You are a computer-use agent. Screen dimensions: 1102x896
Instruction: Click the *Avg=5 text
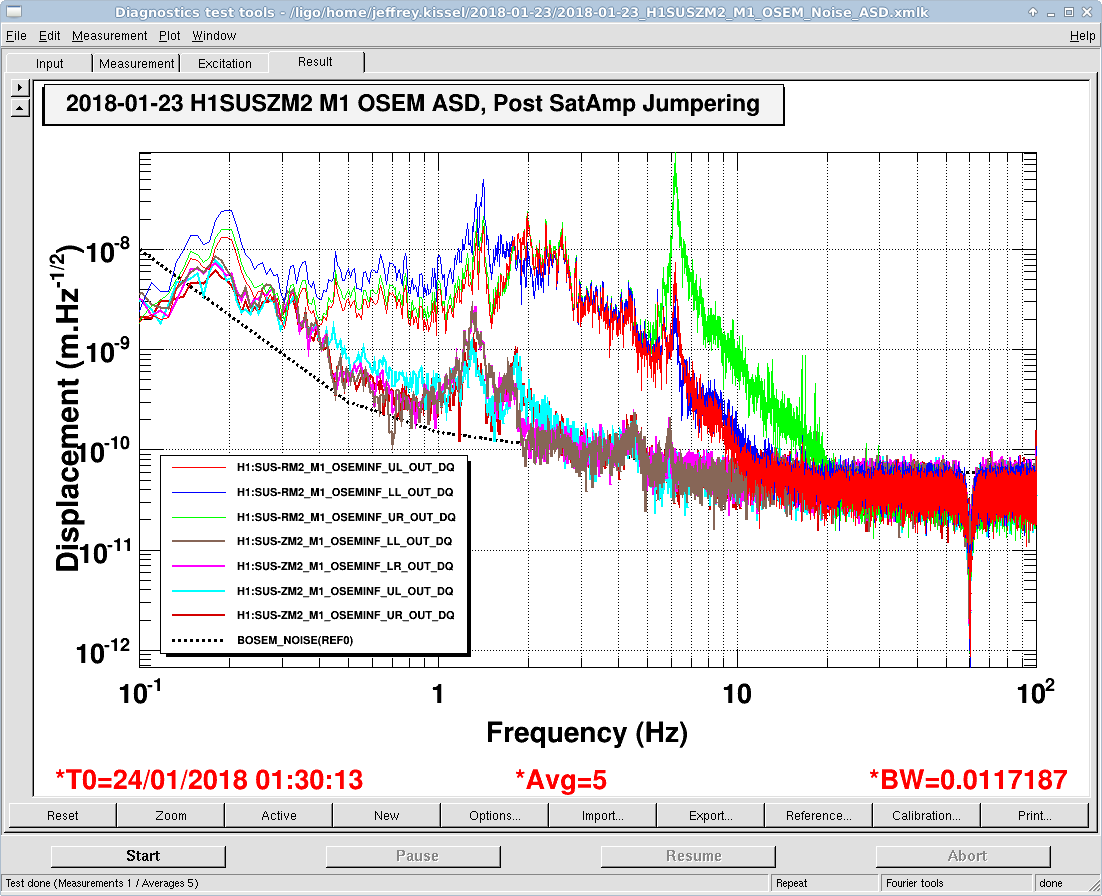pos(561,780)
